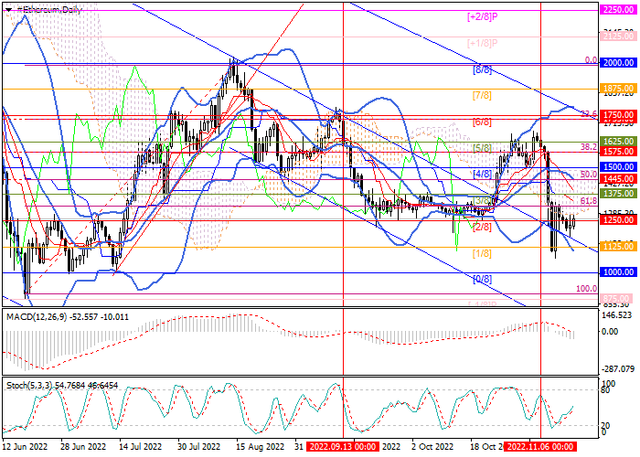Click the [7/8] Murrey level label

pyautogui.click(x=481, y=96)
